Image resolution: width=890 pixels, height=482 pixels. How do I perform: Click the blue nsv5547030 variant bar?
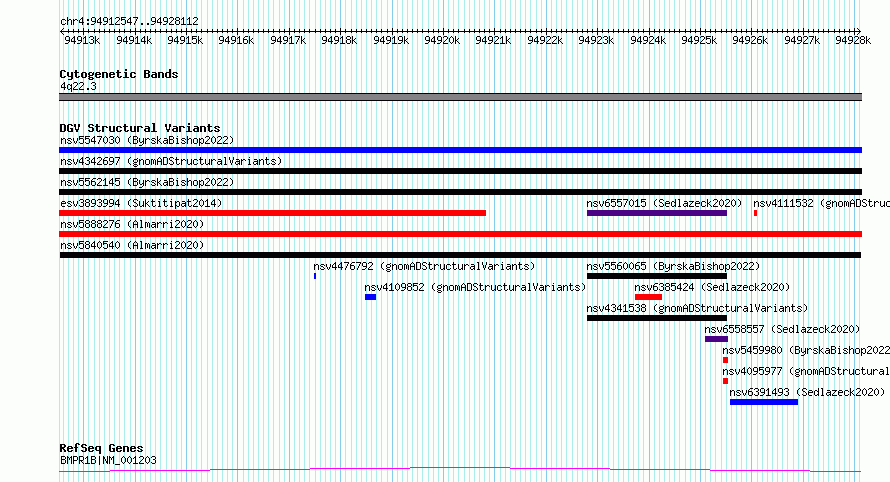pyautogui.click(x=460, y=150)
